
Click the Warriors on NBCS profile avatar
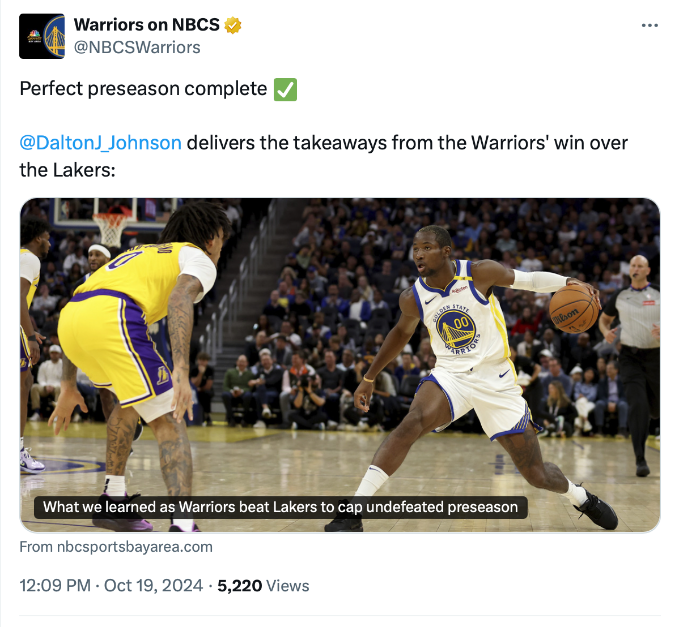[x=42, y=36]
